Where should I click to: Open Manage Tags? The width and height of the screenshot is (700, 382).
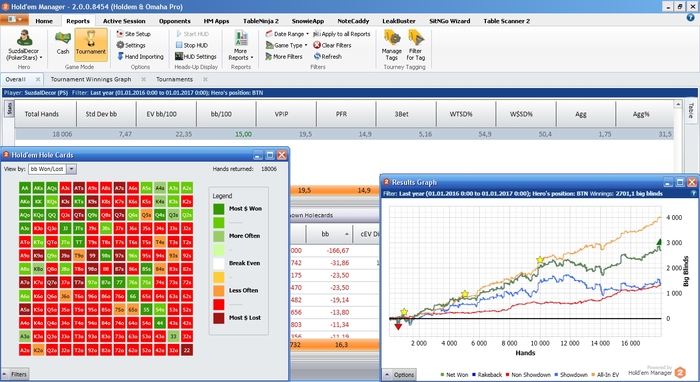coord(392,46)
